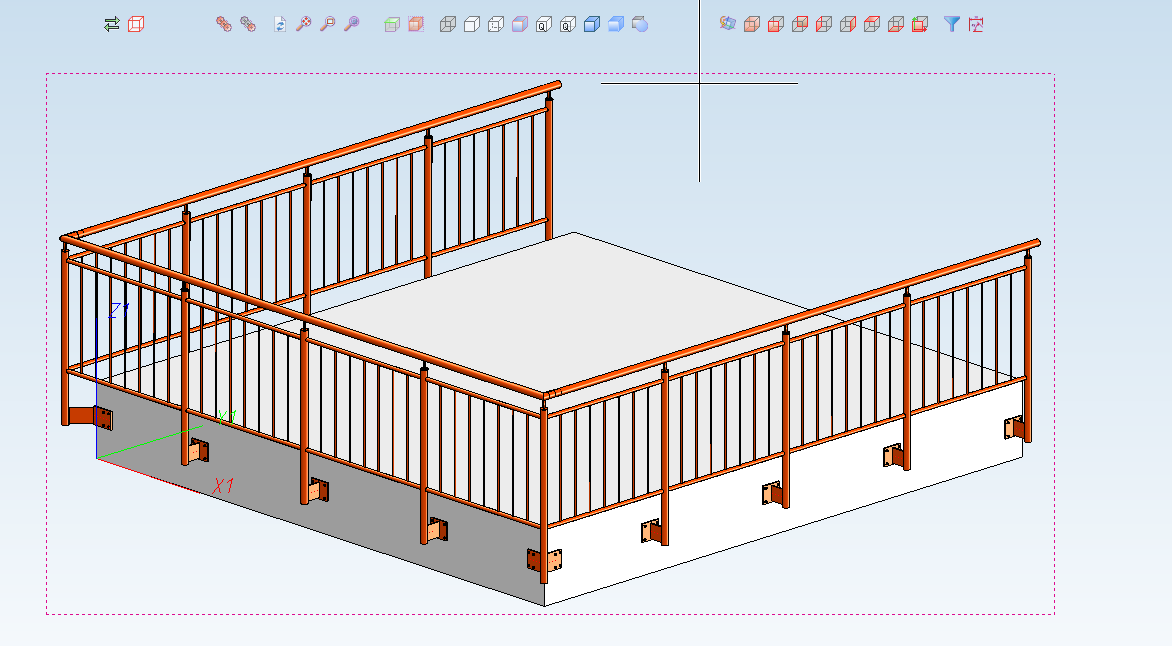Select the cube with red front face
The height and width of the screenshot is (646, 1172).
coord(776,24)
